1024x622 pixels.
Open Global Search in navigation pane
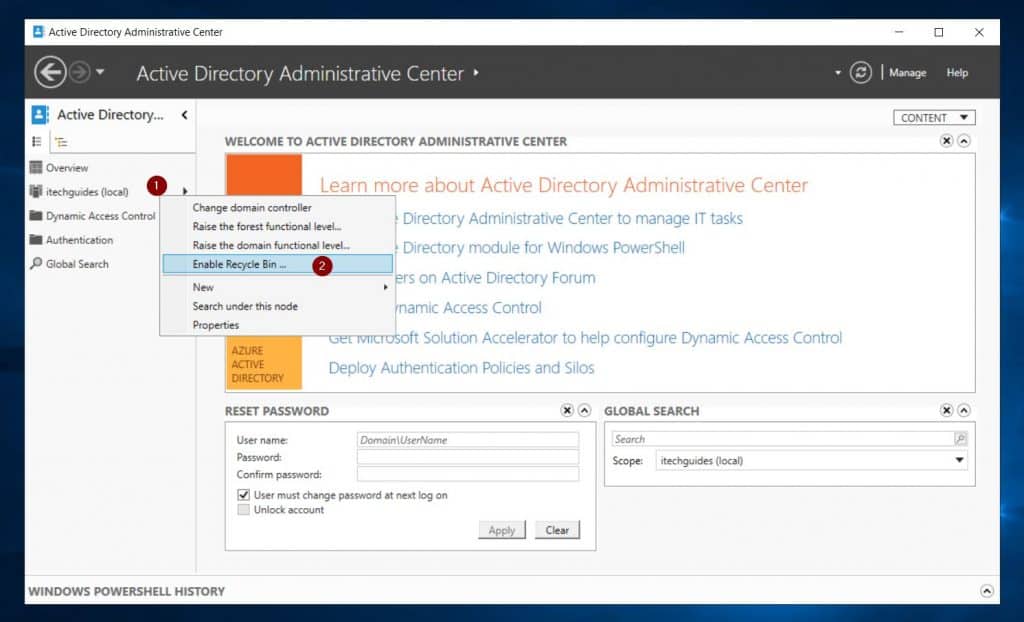(76, 264)
